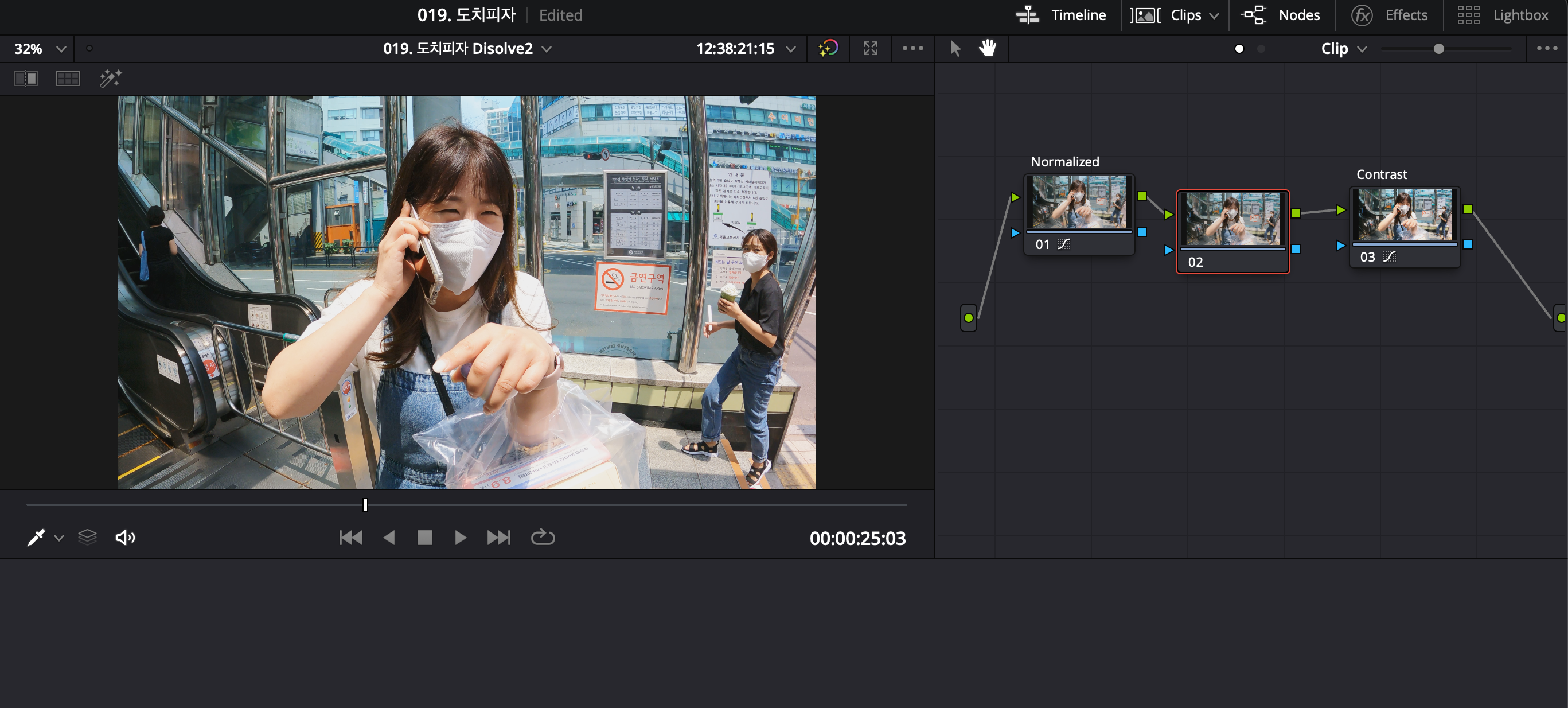1568x708 pixels.
Task: Click the magic wand highlight icon
Action: click(110, 79)
